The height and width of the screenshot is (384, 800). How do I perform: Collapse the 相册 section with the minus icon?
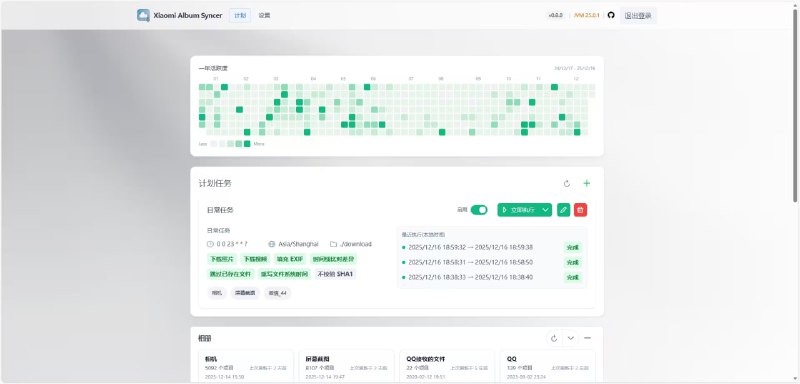(x=588, y=338)
